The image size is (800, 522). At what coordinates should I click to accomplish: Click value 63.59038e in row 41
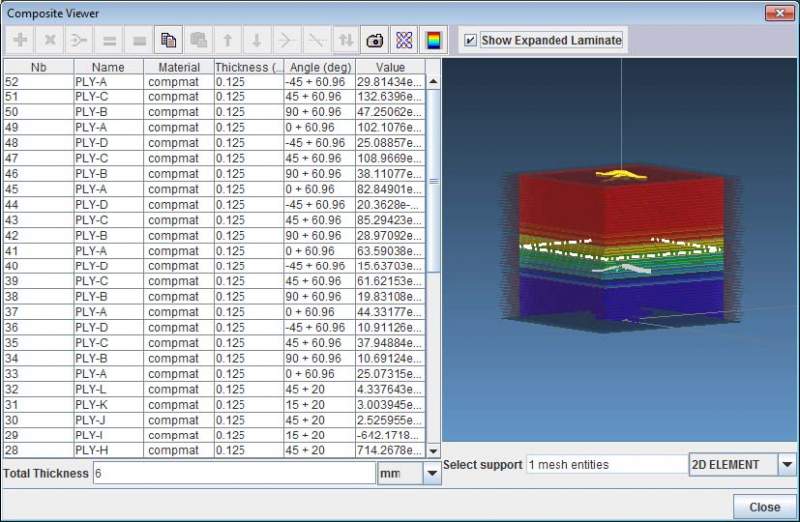(x=389, y=251)
